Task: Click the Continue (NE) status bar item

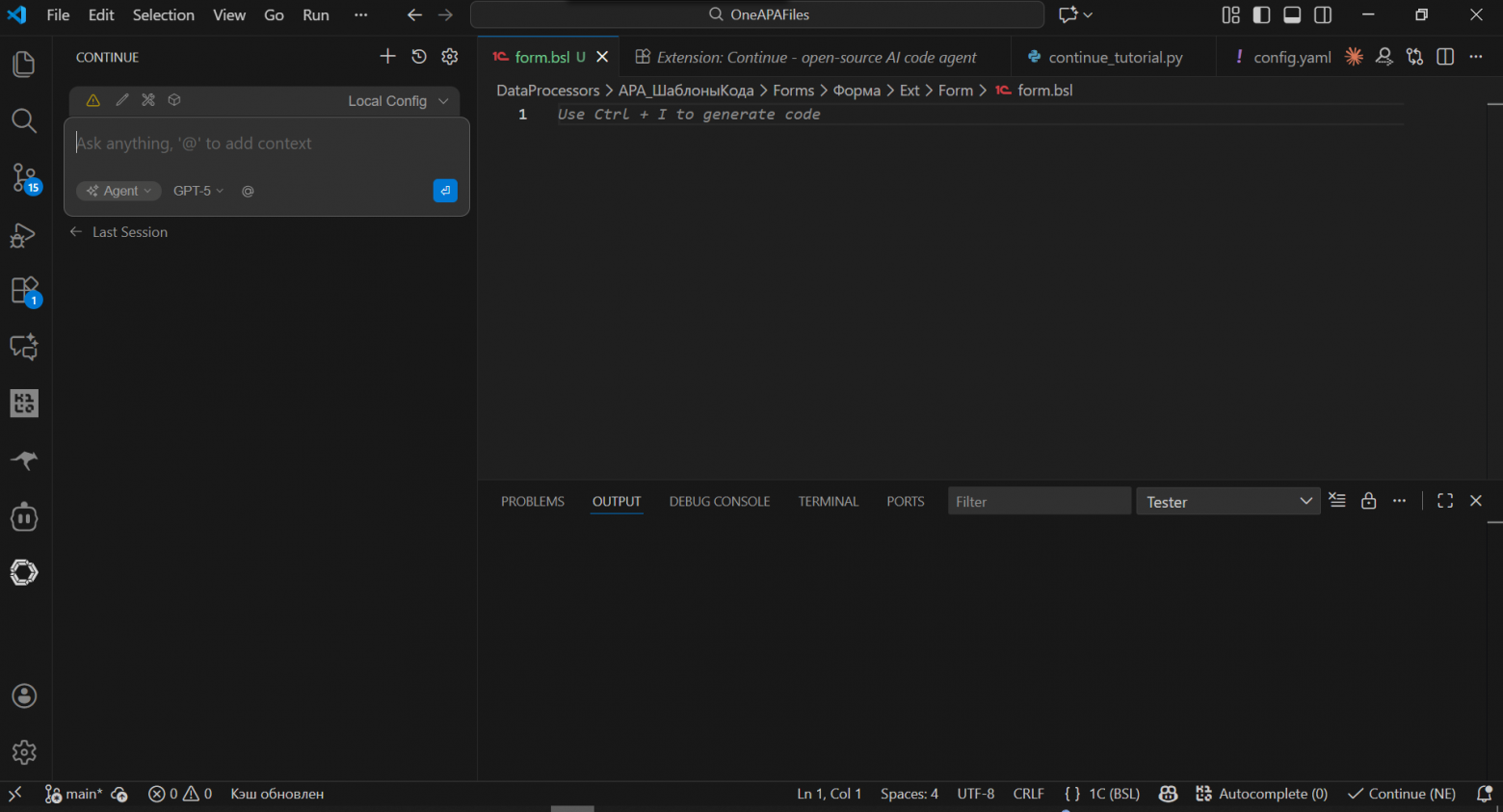Action: 1402,793
